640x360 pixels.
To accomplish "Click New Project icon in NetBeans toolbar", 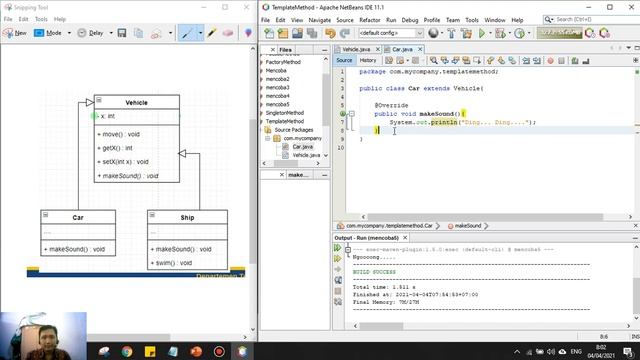I will point(283,33).
